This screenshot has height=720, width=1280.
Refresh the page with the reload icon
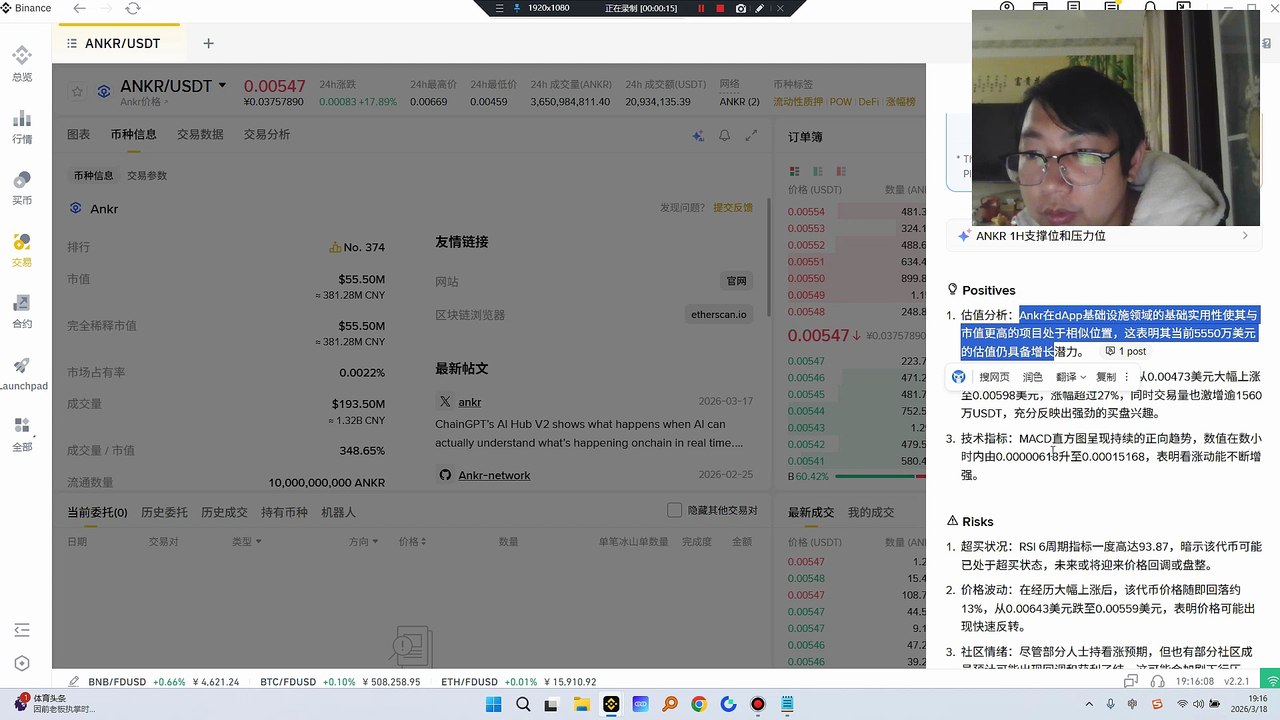(x=133, y=8)
